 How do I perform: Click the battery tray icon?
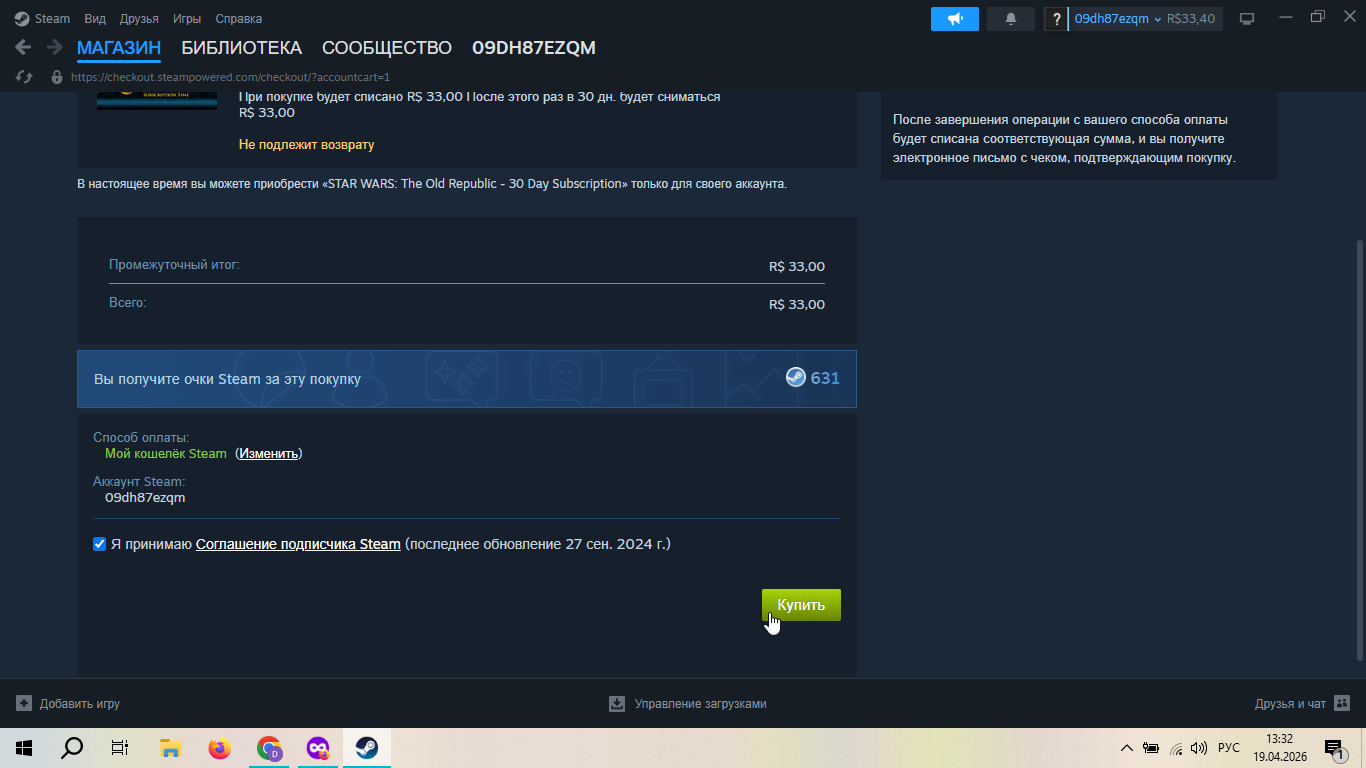click(1151, 747)
